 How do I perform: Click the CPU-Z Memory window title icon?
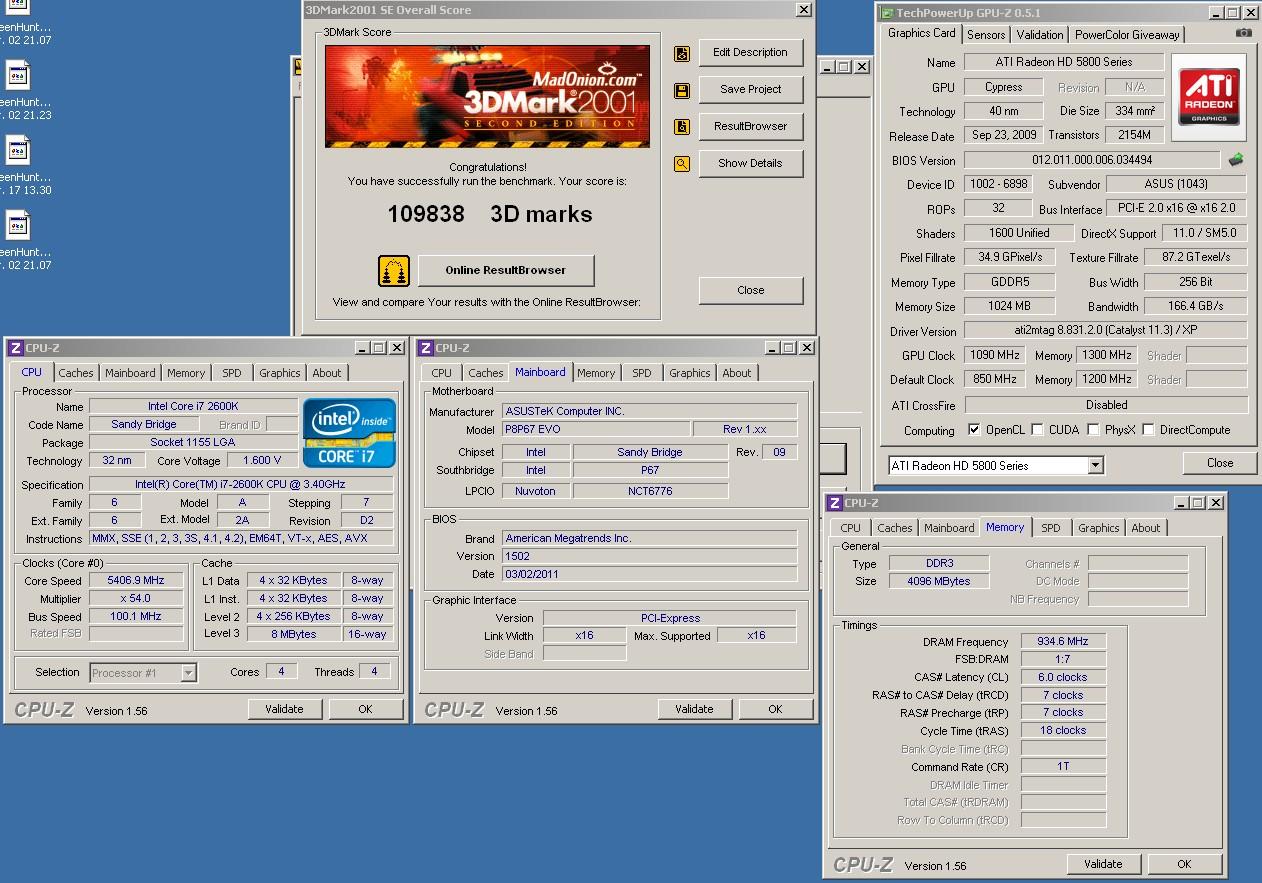834,503
